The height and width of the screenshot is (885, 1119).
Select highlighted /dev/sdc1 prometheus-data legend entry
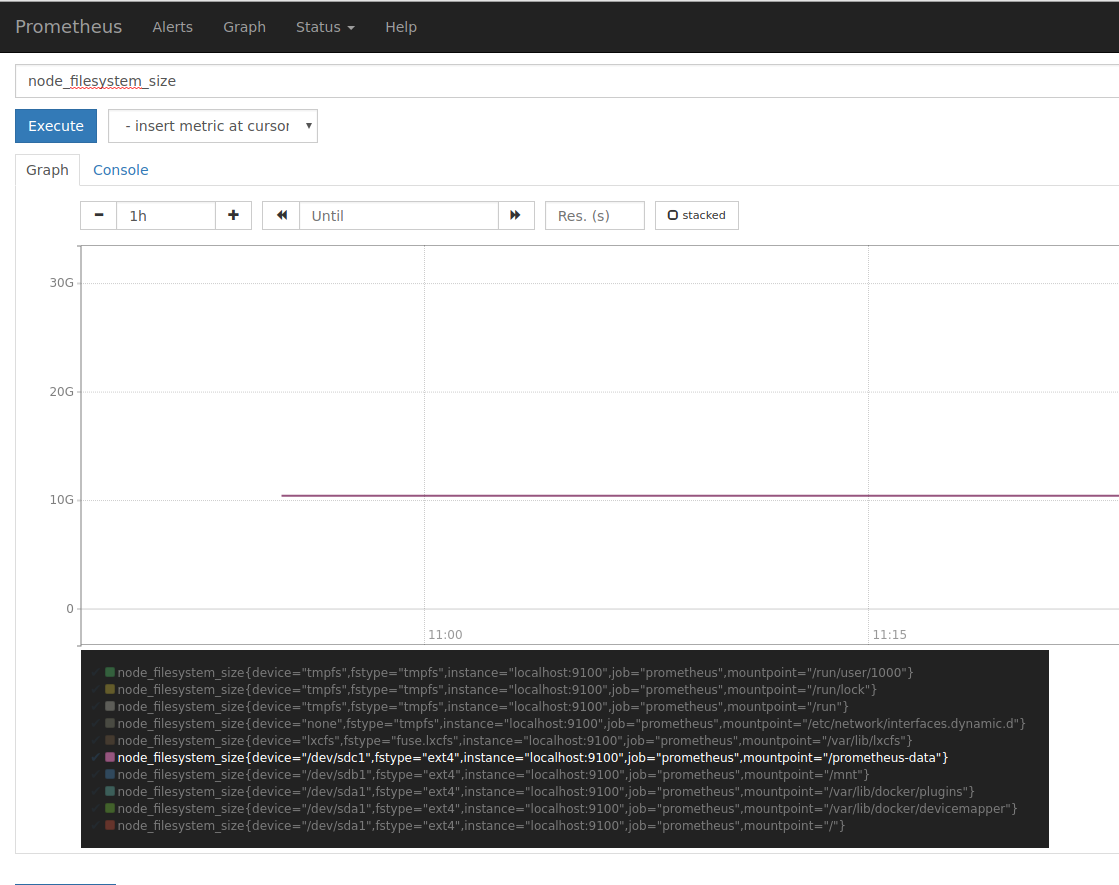click(532, 757)
